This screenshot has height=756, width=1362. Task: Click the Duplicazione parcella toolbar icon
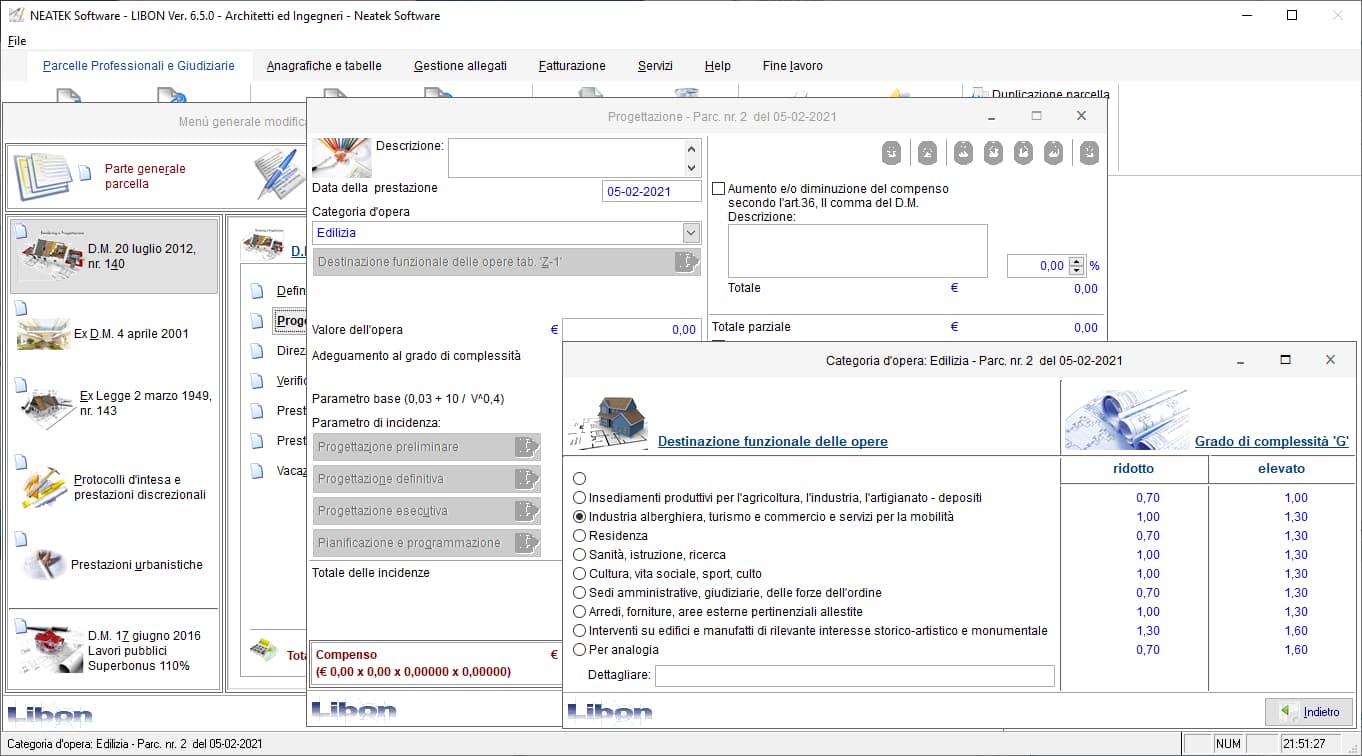click(x=979, y=95)
